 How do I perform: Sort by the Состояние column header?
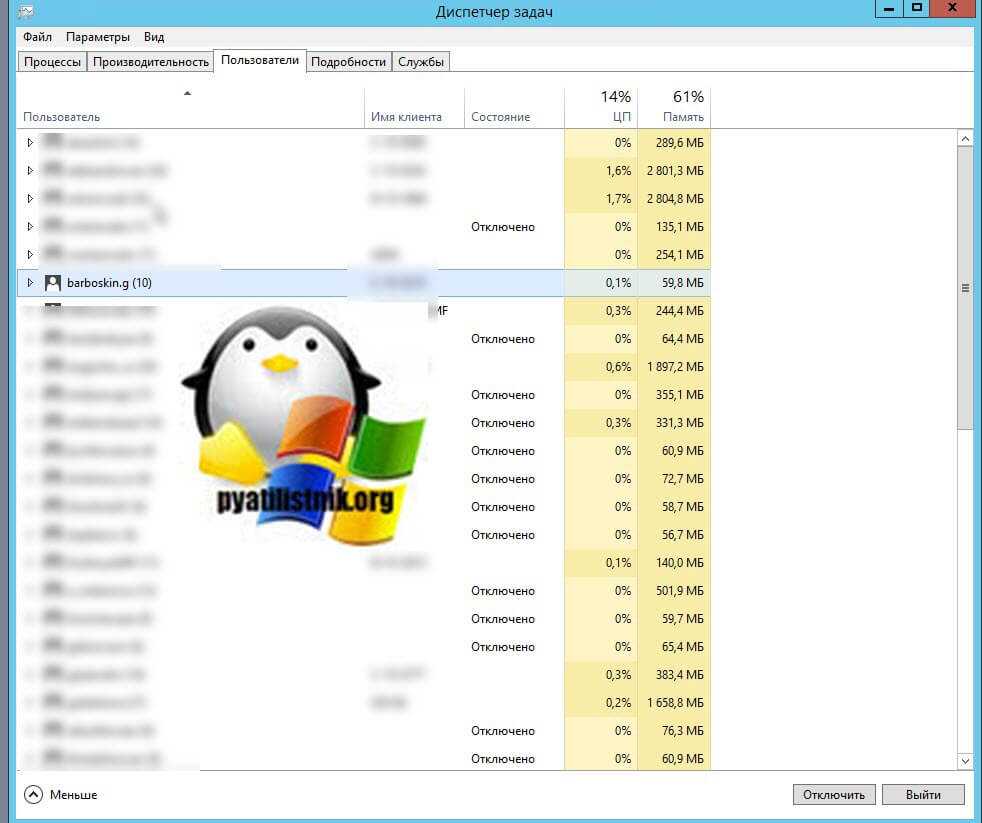pos(514,108)
